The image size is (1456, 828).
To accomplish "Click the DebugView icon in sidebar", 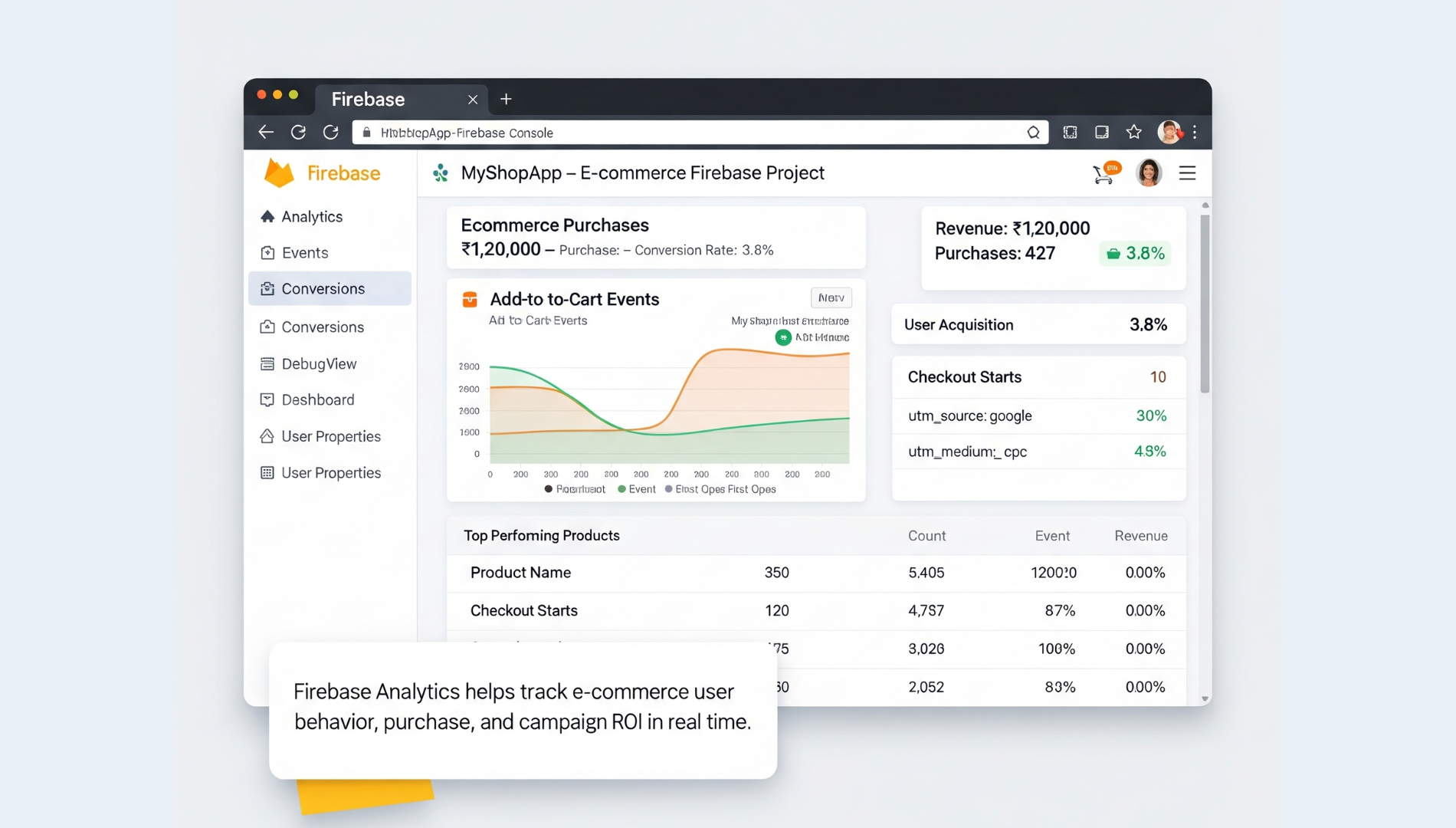I will point(267,364).
